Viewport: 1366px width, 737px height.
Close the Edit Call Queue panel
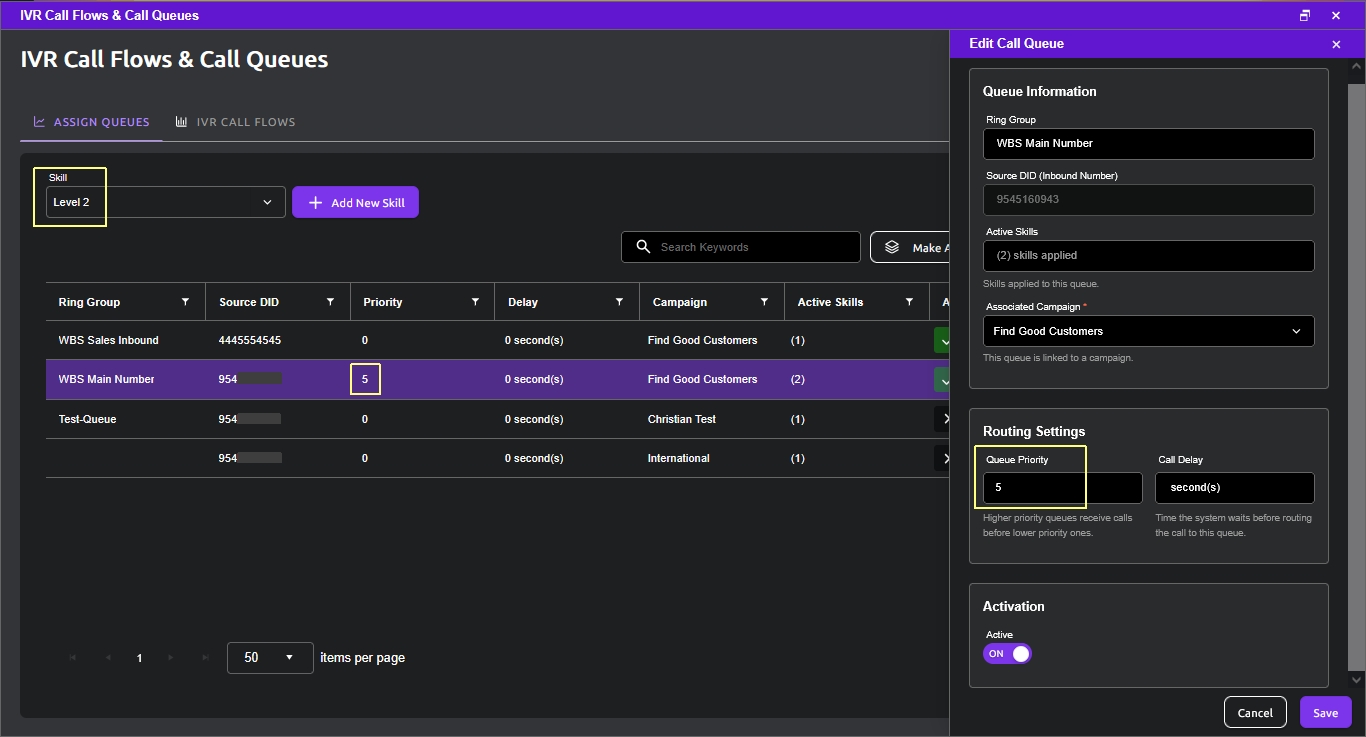[x=1336, y=44]
